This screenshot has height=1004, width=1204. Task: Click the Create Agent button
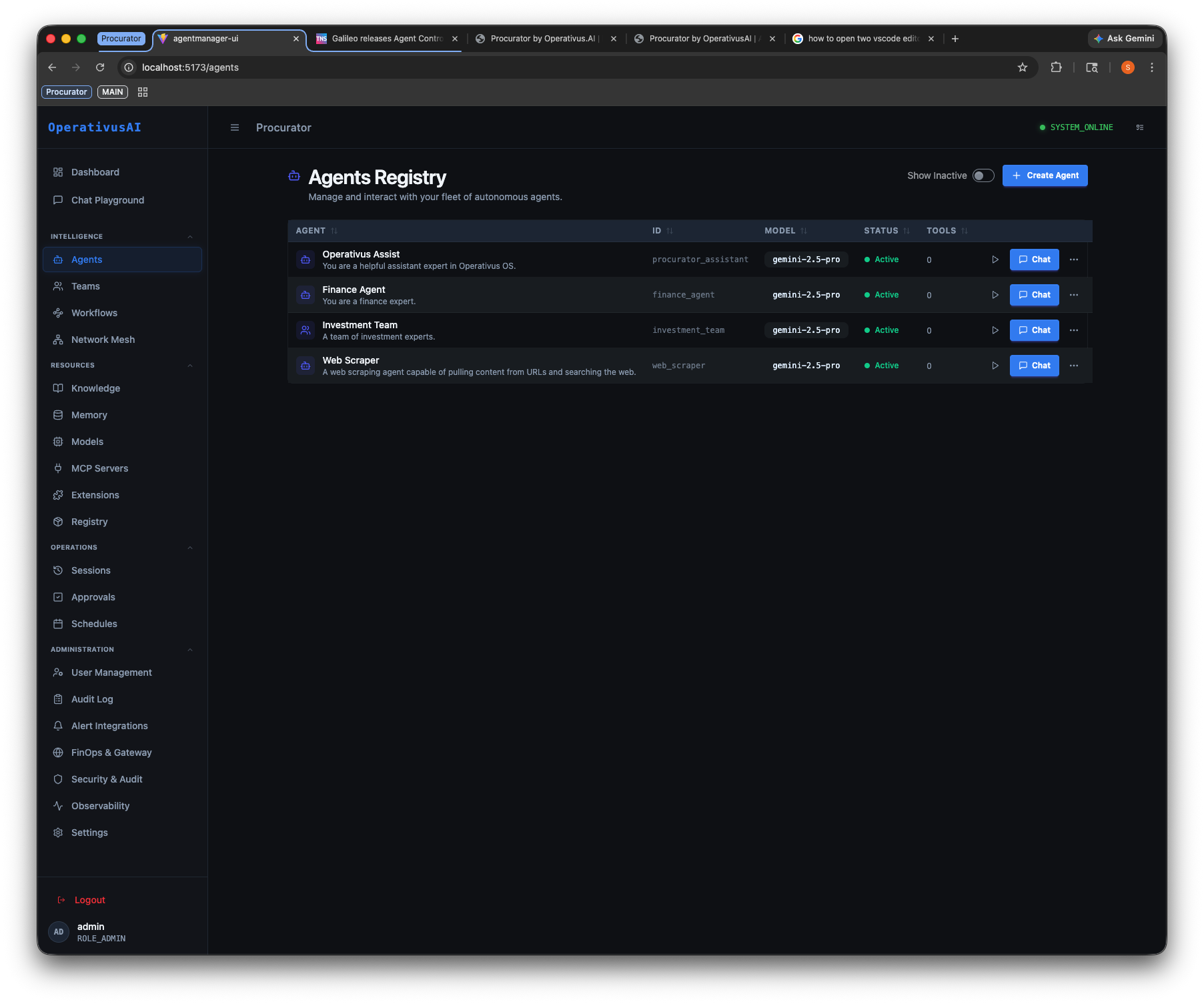(x=1045, y=175)
